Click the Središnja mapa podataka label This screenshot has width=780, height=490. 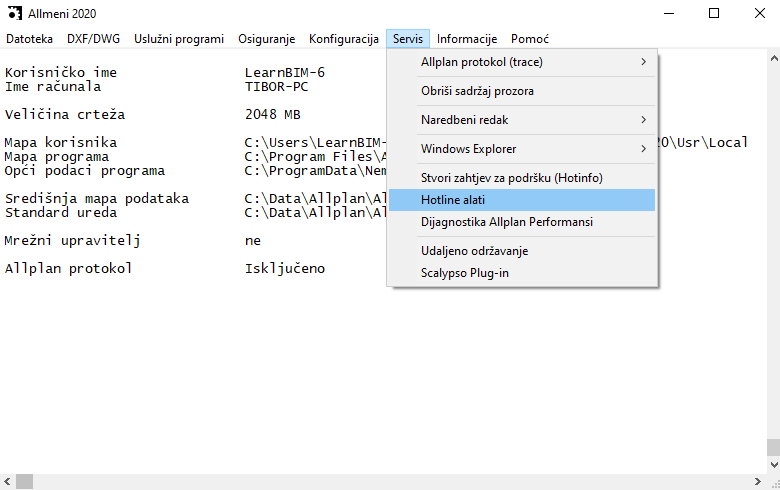click(97, 198)
